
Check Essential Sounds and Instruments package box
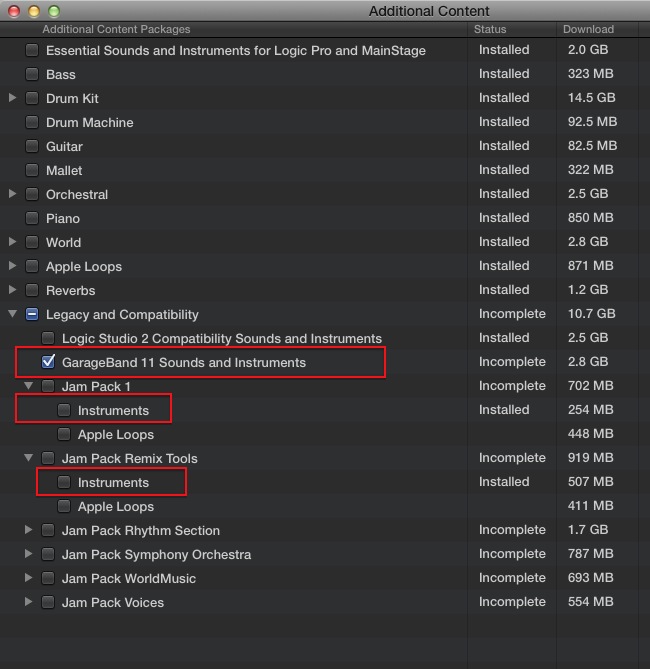coord(32,50)
